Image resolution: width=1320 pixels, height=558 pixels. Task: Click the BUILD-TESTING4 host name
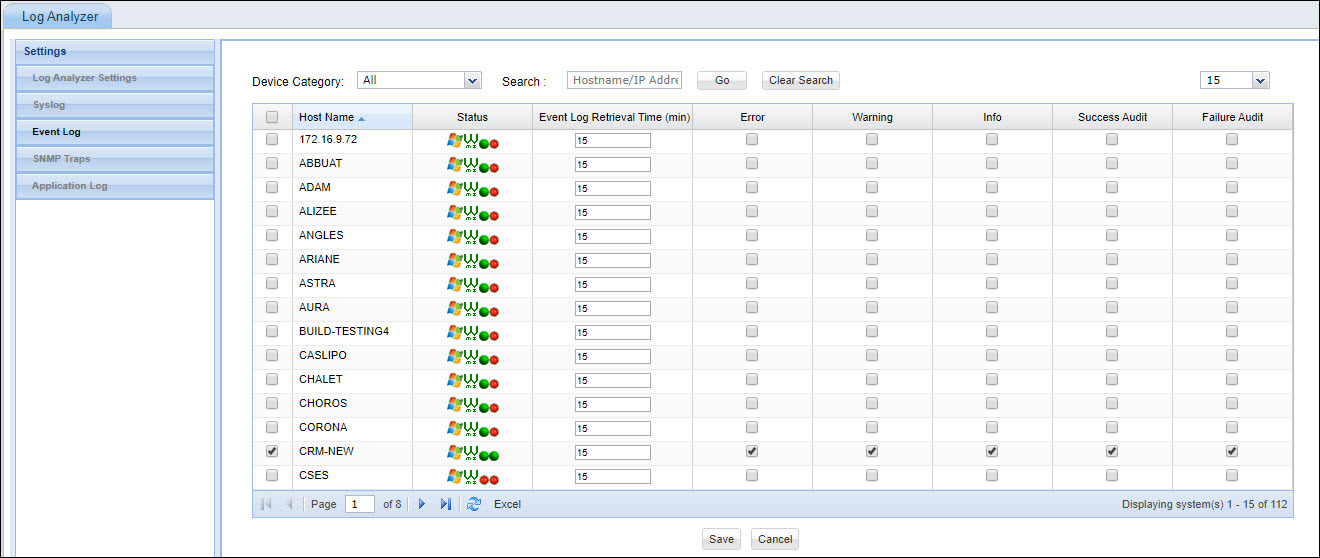344,331
